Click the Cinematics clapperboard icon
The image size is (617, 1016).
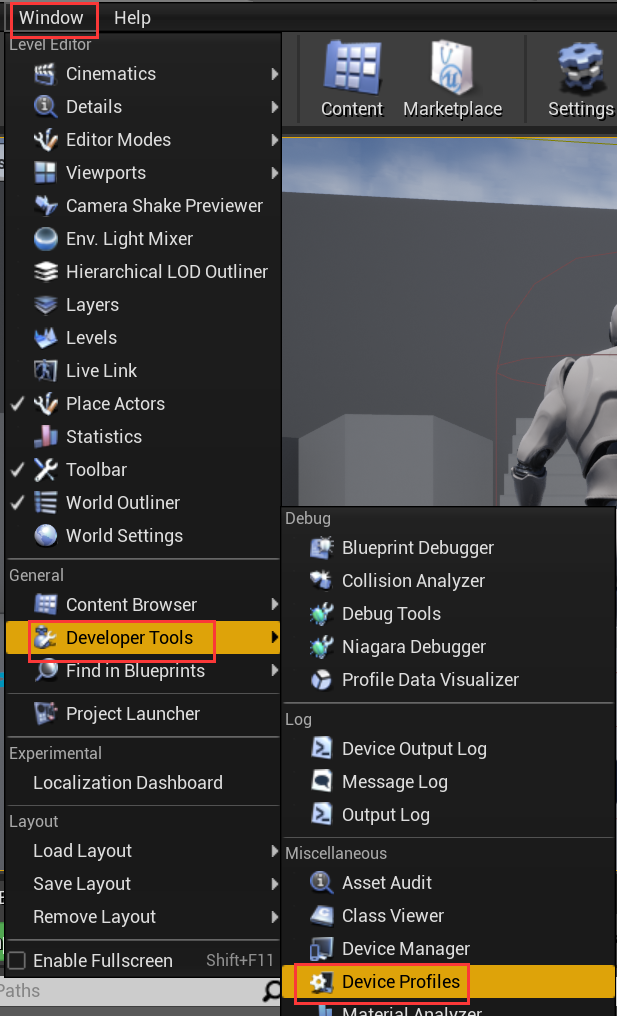point(45,74)
